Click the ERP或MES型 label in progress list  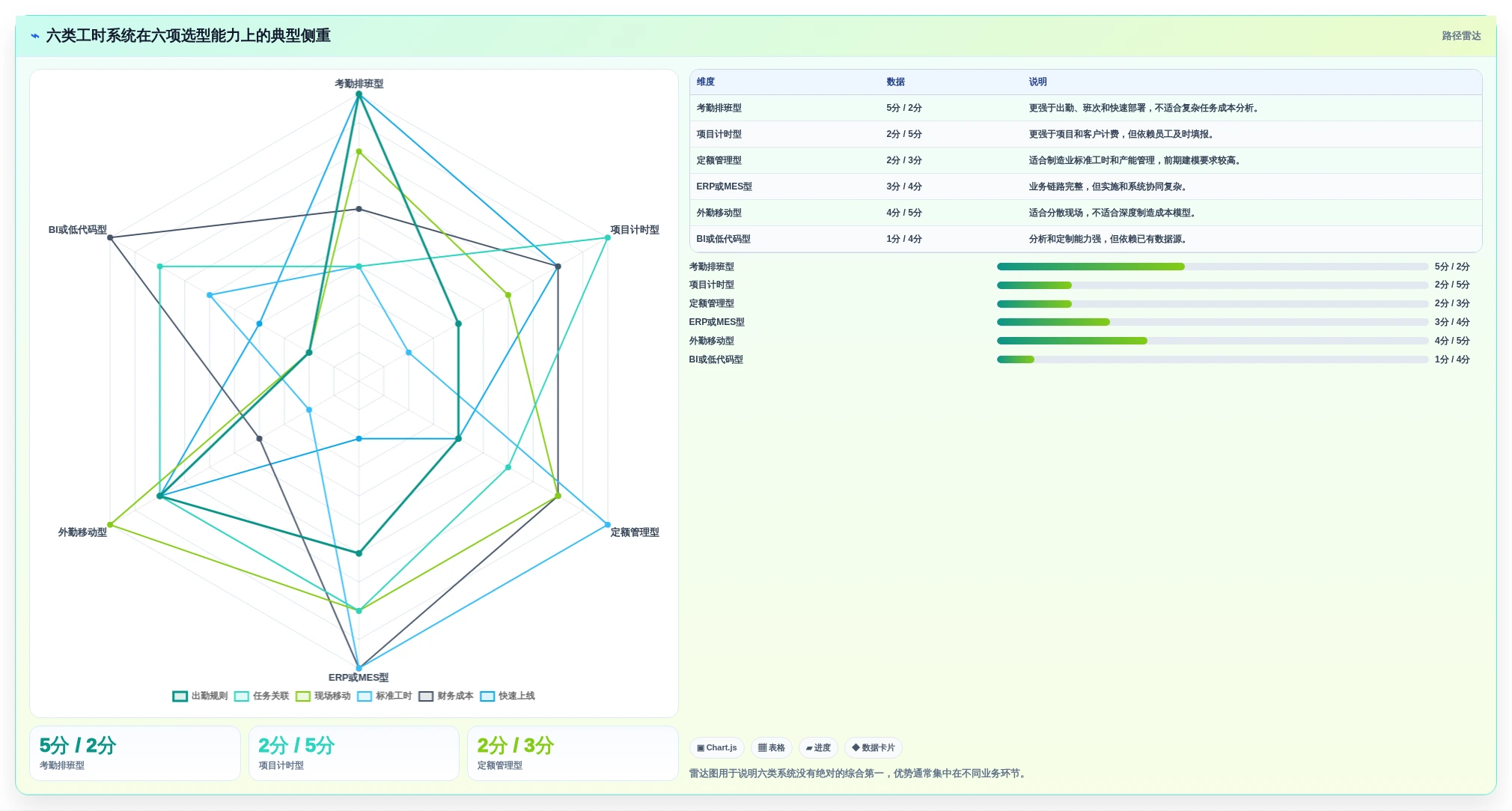716,322
